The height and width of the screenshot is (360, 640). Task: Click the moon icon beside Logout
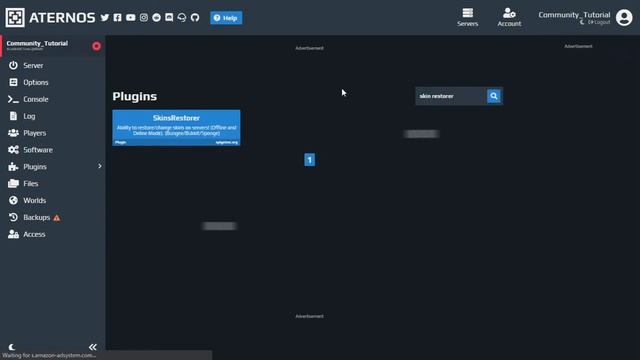tap(582, 22)
